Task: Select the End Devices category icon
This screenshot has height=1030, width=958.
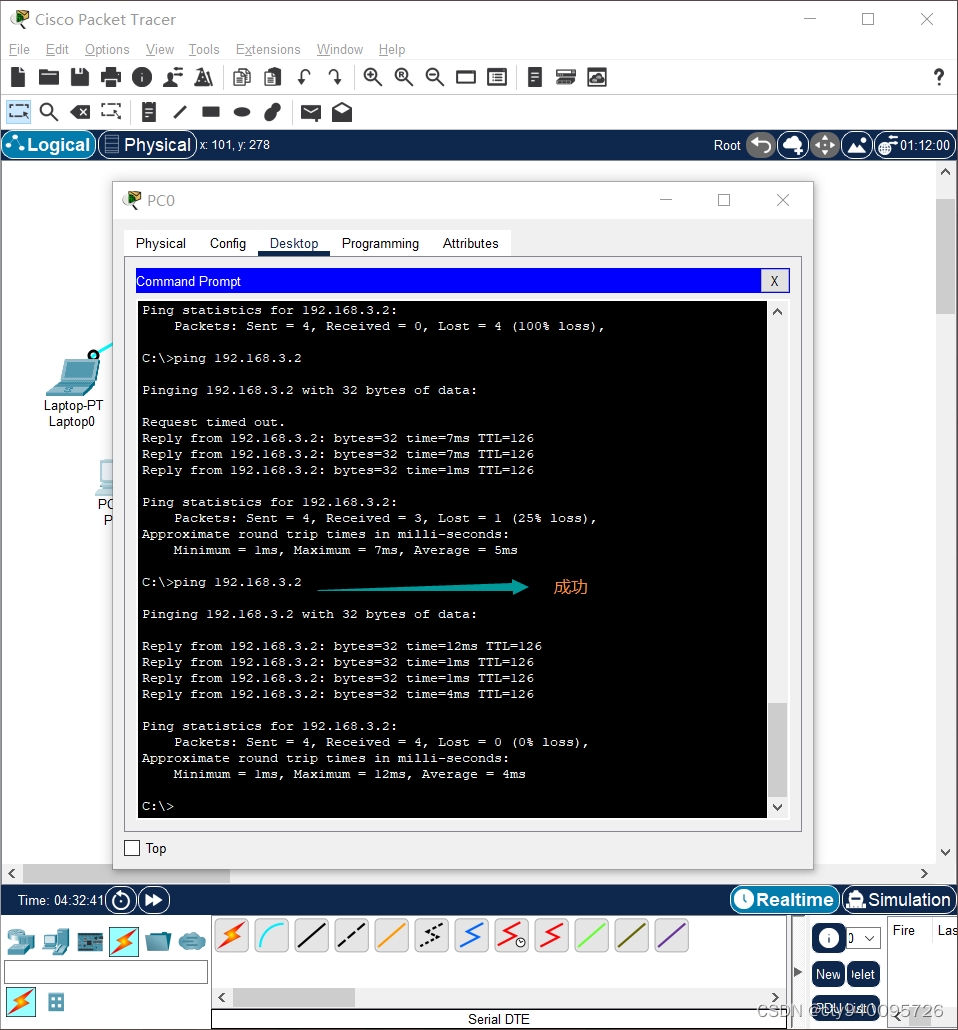Action: pos(56,942)
